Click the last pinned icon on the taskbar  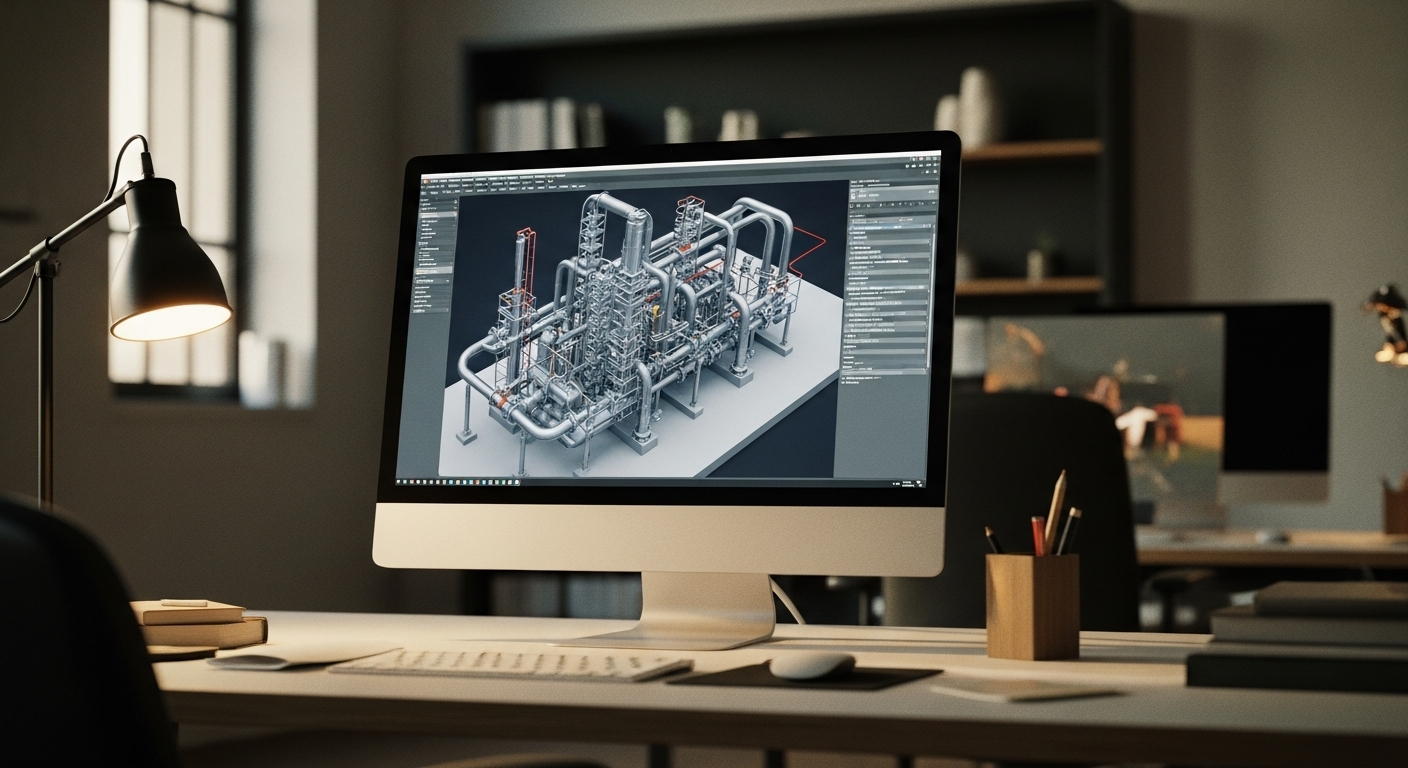pos(515,483)
